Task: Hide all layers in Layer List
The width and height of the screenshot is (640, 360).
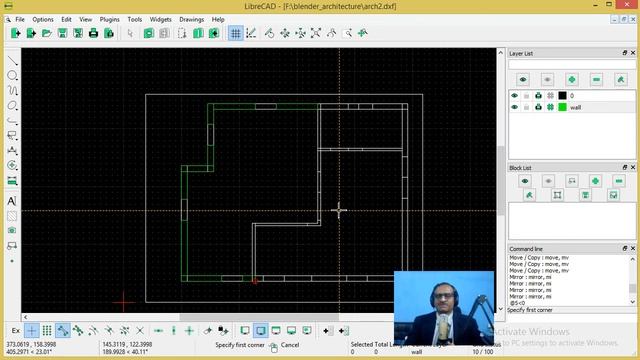Action: point(547,80)
